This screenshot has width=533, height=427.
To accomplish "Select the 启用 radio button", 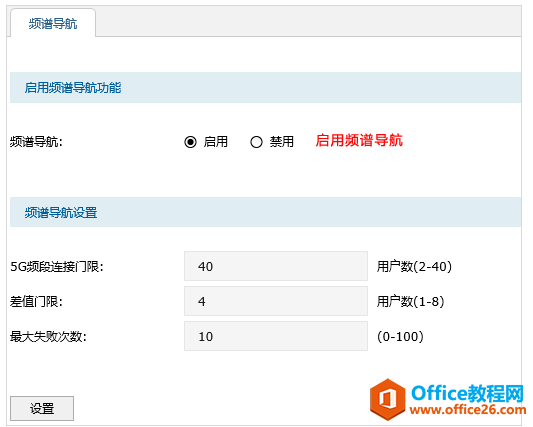I will pos(190,142).
